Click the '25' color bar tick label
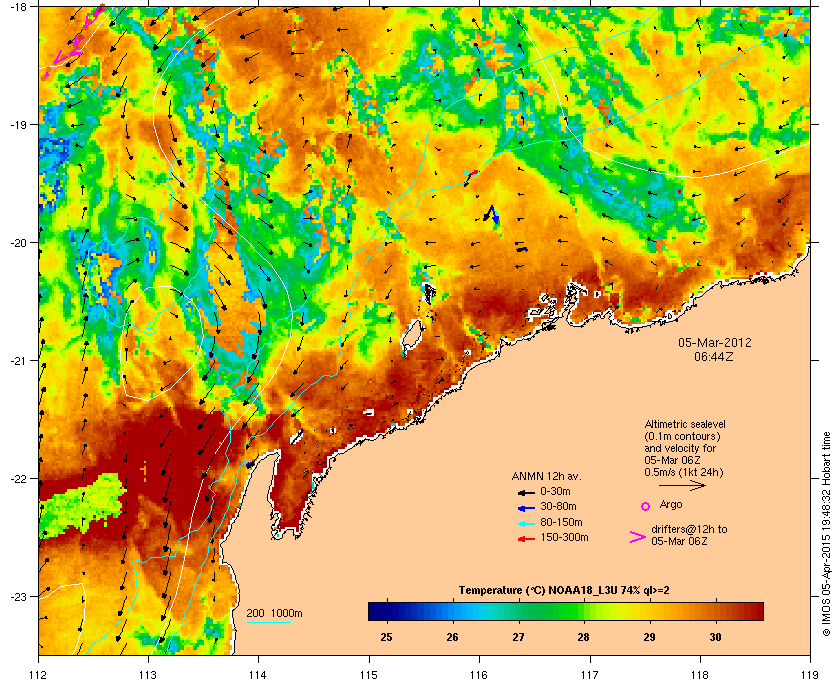Screen dimensions: 840x680 pos(386,638)
